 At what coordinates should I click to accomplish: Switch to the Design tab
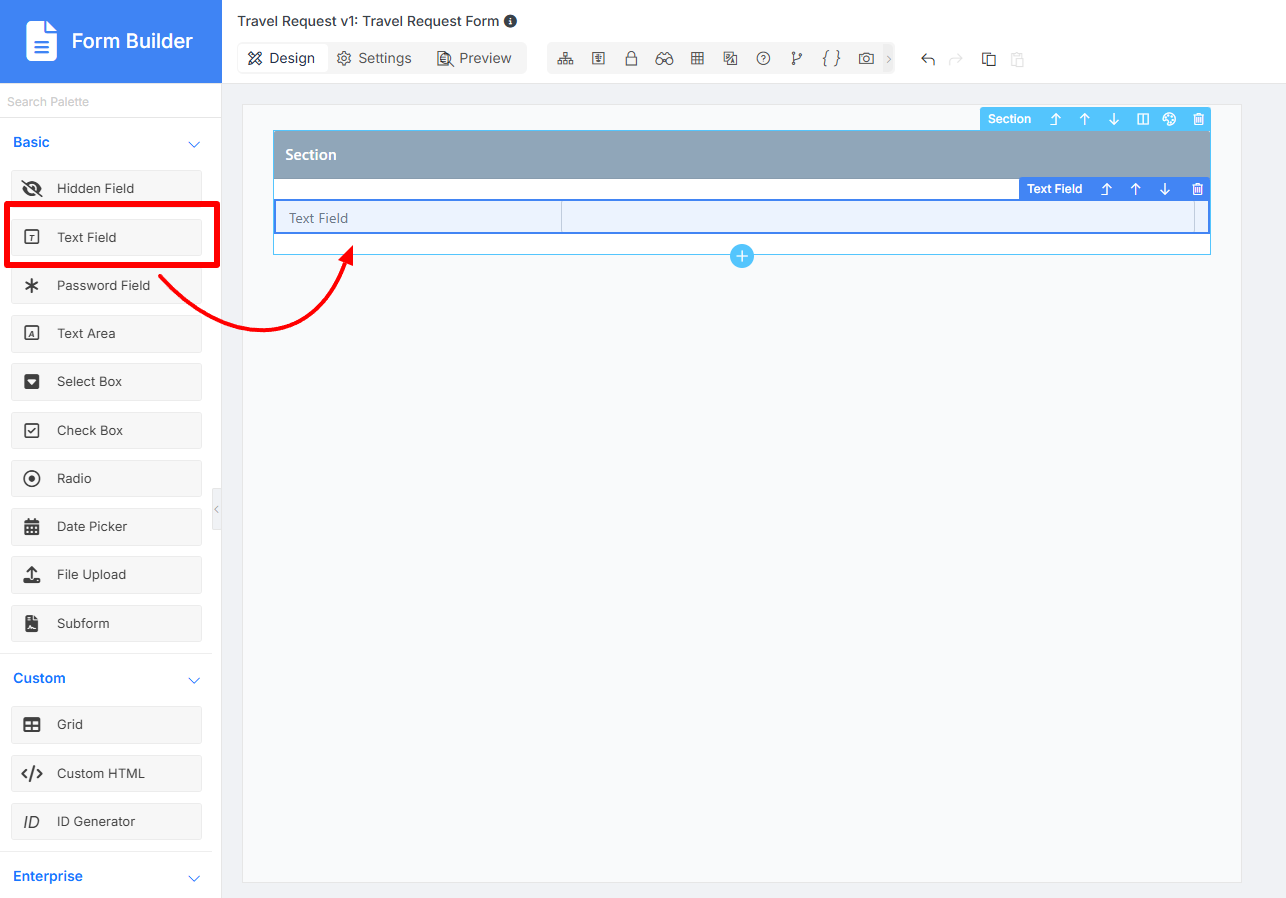(x=282, y=58)
